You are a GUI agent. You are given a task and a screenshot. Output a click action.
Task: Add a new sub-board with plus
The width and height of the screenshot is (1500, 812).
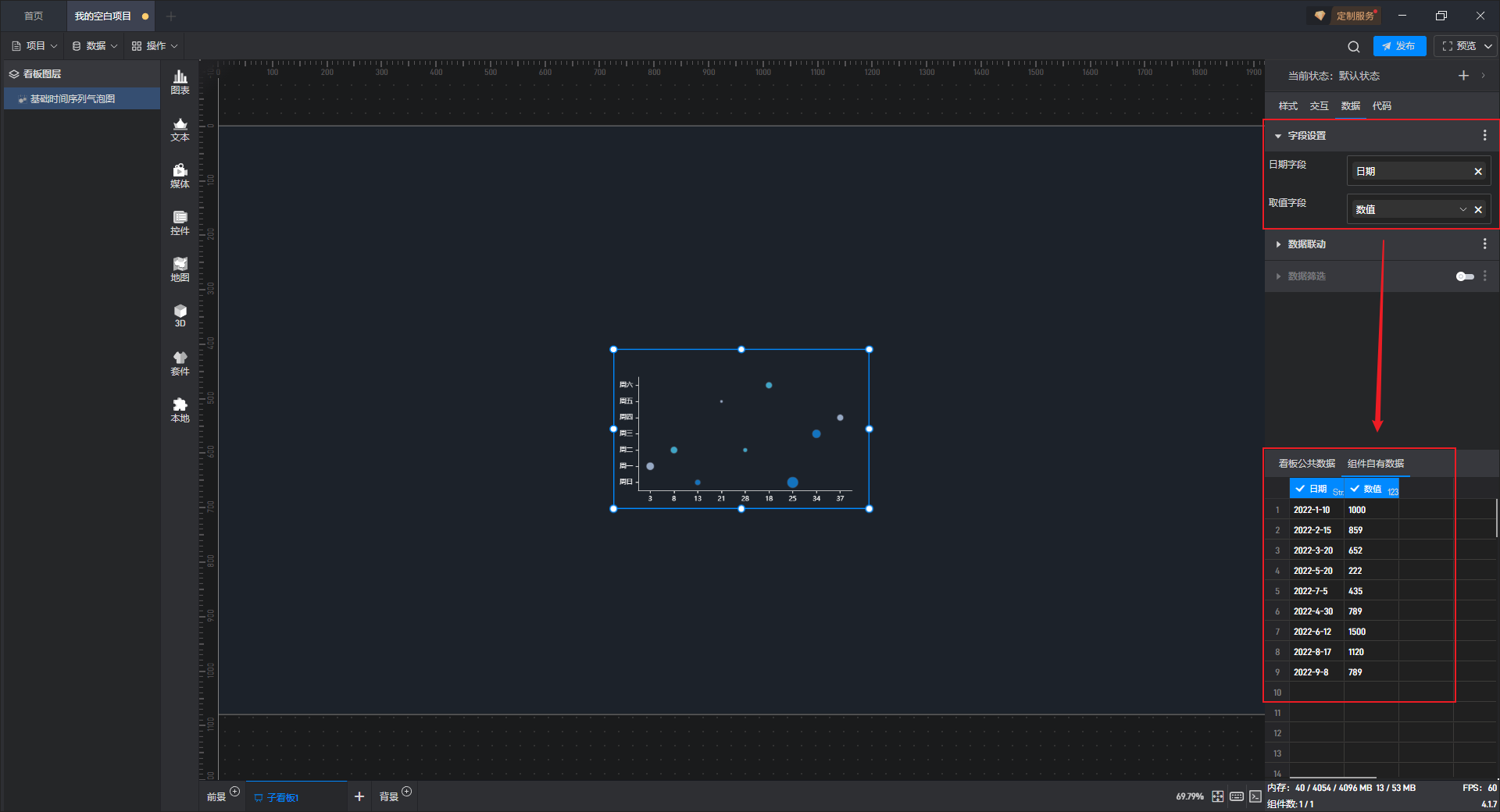[x=359, y=796]
